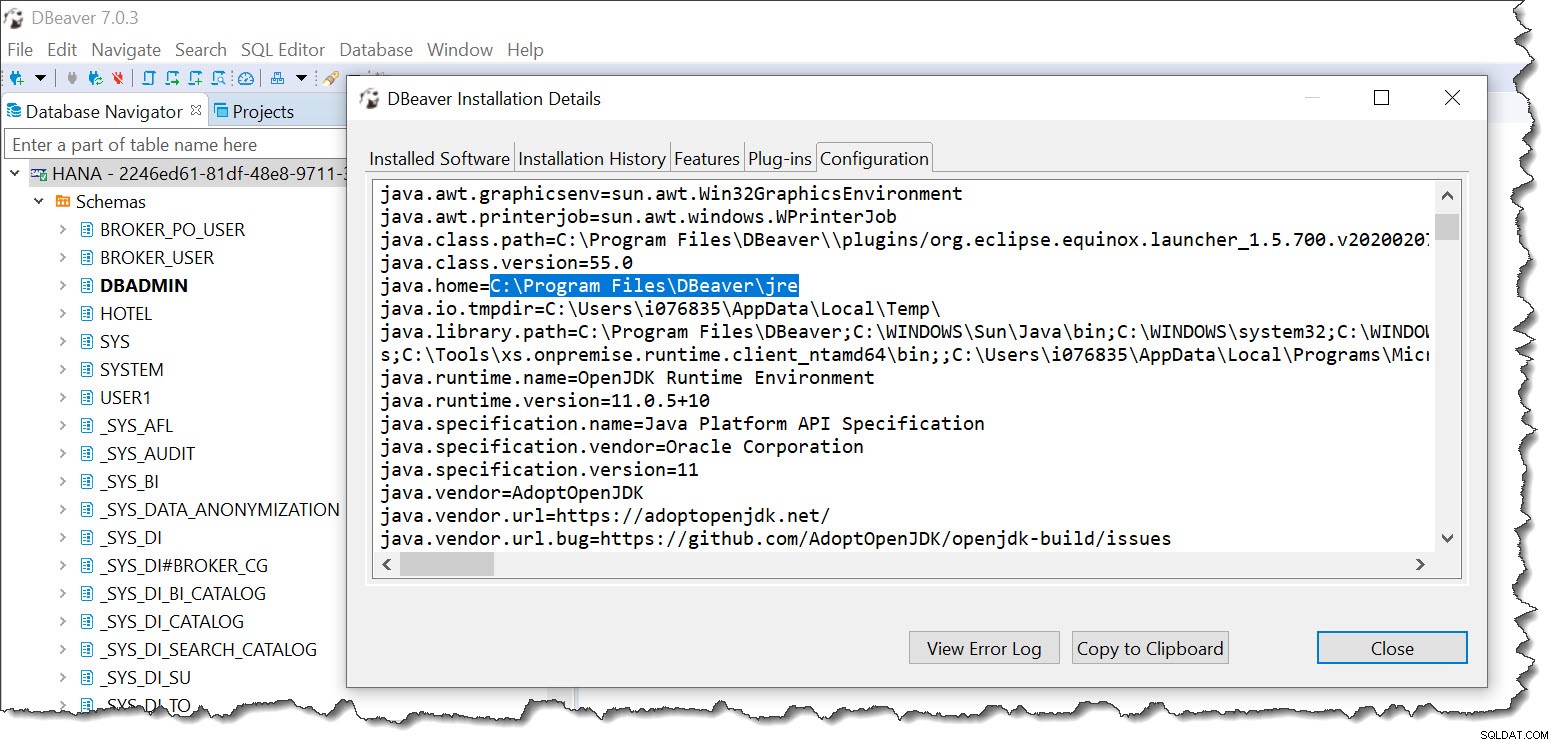Click the Schemas folder icon
The height and width of the screenshot is (745, 1558).
pos(63,201)
